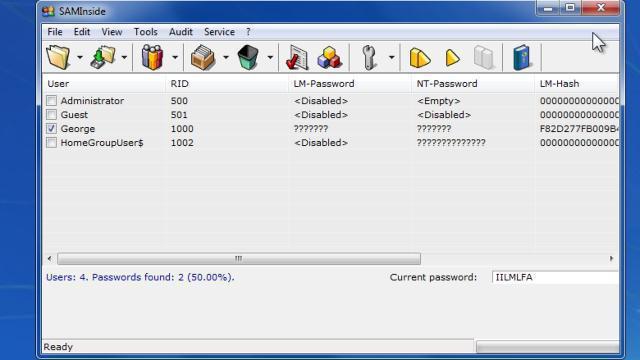Click the grayed-out pause attack icon
This screenshot has width=640, height=360.
483,57
